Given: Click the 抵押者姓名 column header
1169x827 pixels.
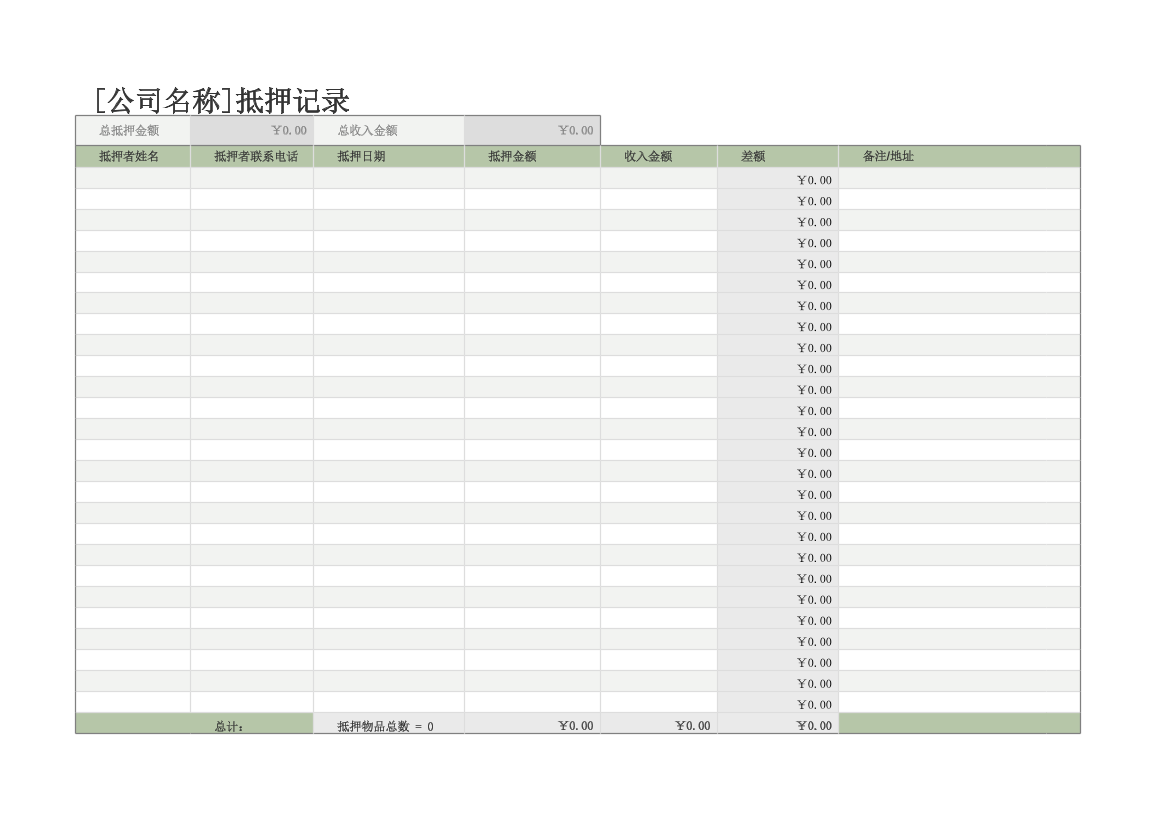Looking at the screenshot, I should [133, 157].
